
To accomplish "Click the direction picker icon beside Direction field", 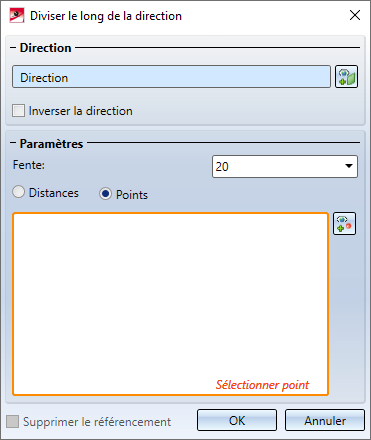I will point(346,77).
